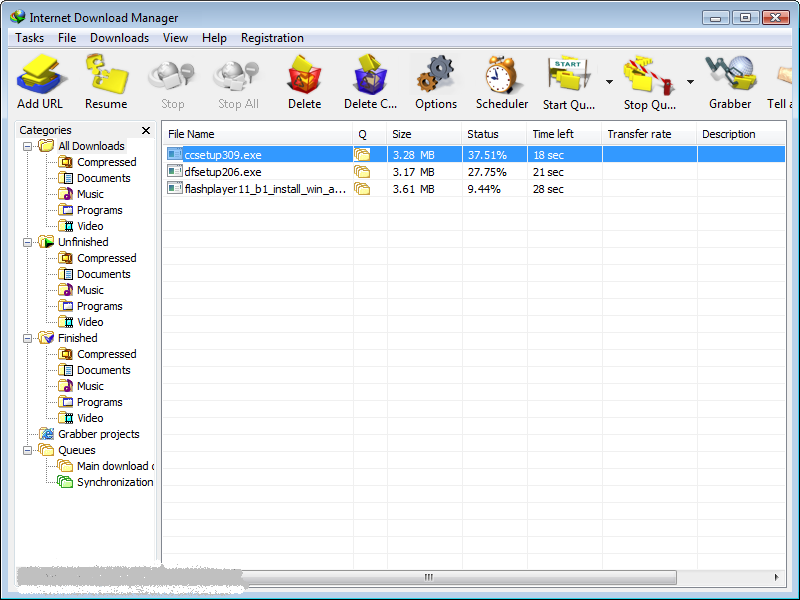800x600 pixels.
Task: Click the file icon beside ccsetup309.exe
Action: (x=174, y=154)
